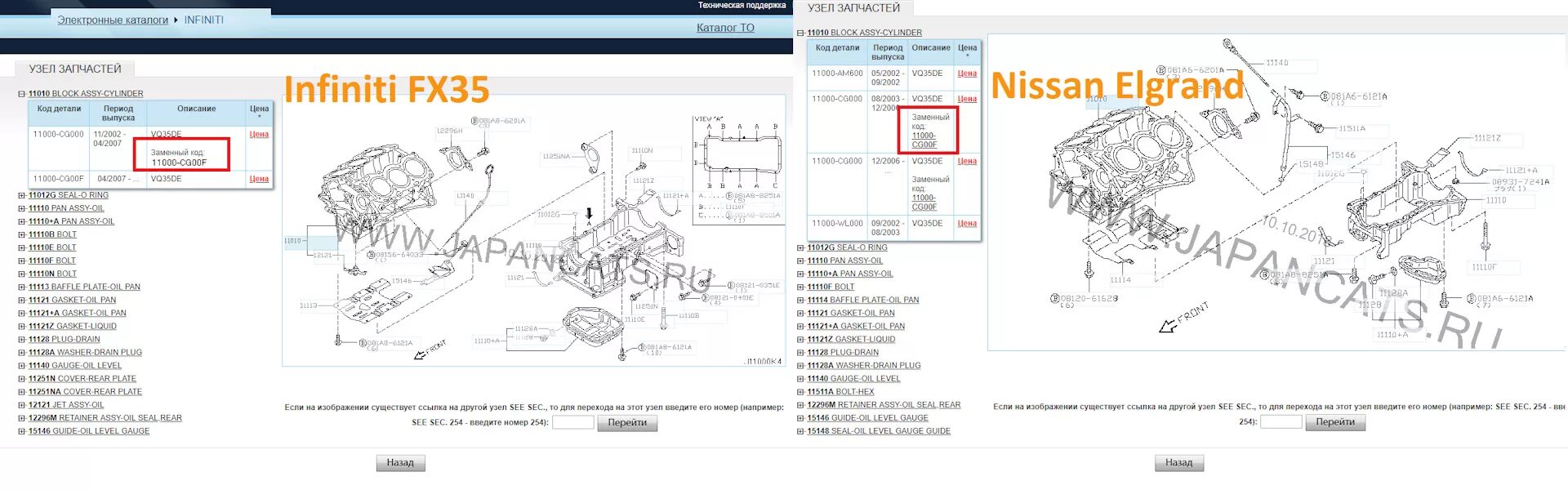This screenshot has height=490, width=1568.
Task: Follow replacement code 11000-CG00F in the 12/2006 row
Action: [924, 203]
